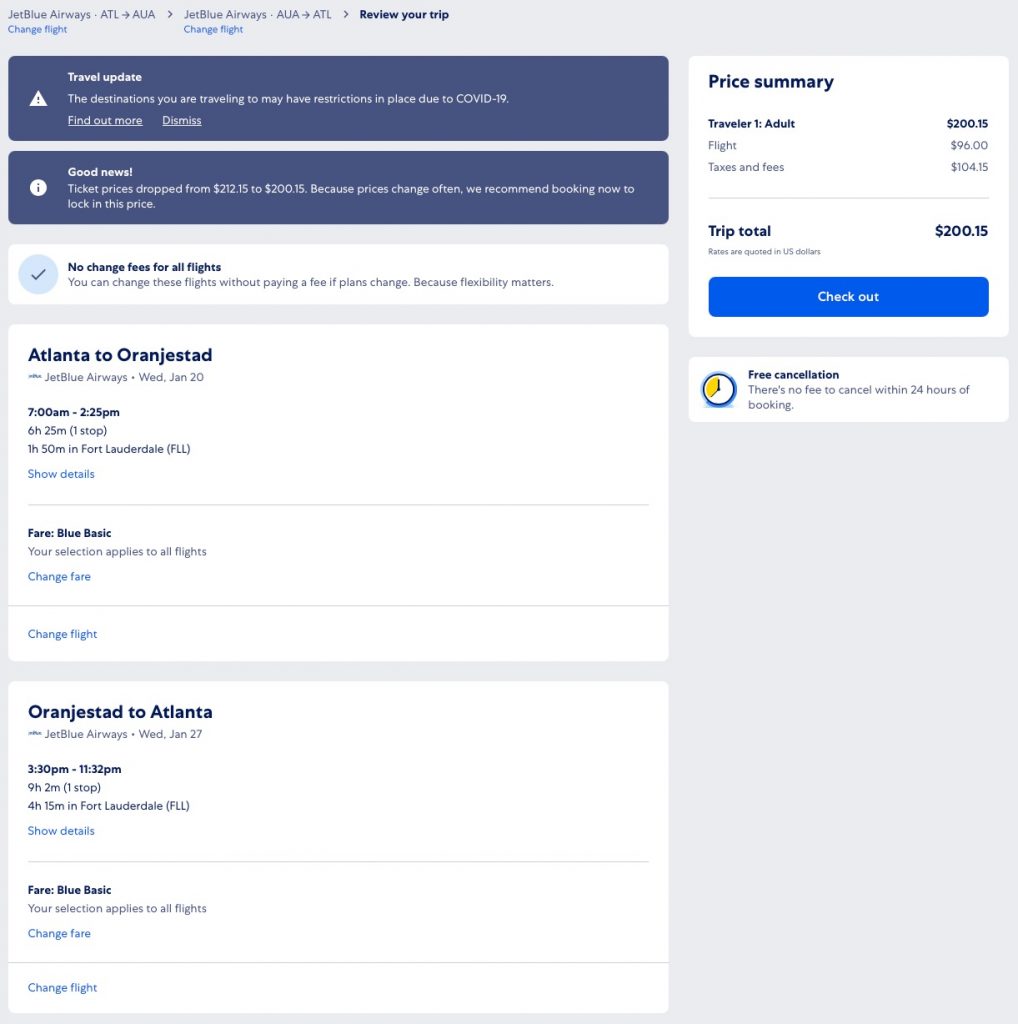Open the Find out more link
Viewport: 1018px width, 1024px height.
coord(105,121)
